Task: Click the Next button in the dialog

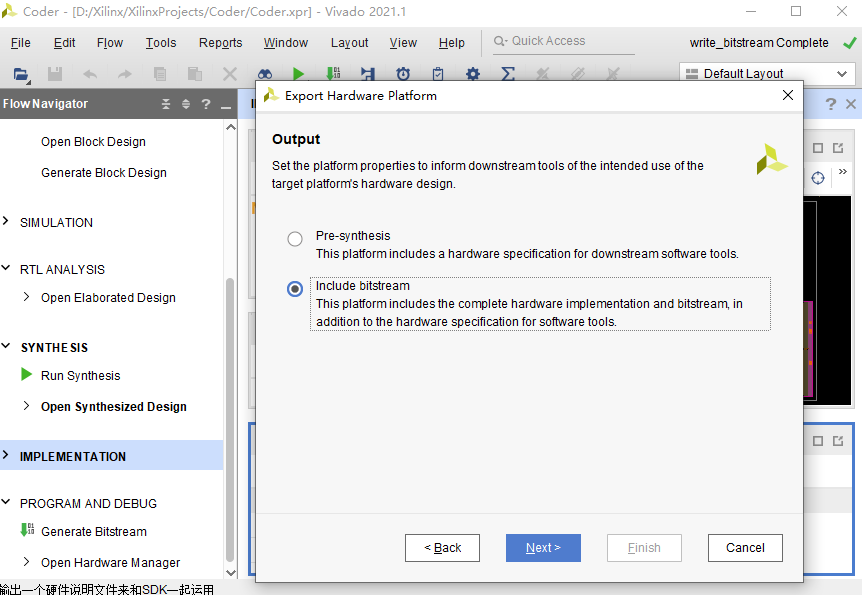Action: 543,547
